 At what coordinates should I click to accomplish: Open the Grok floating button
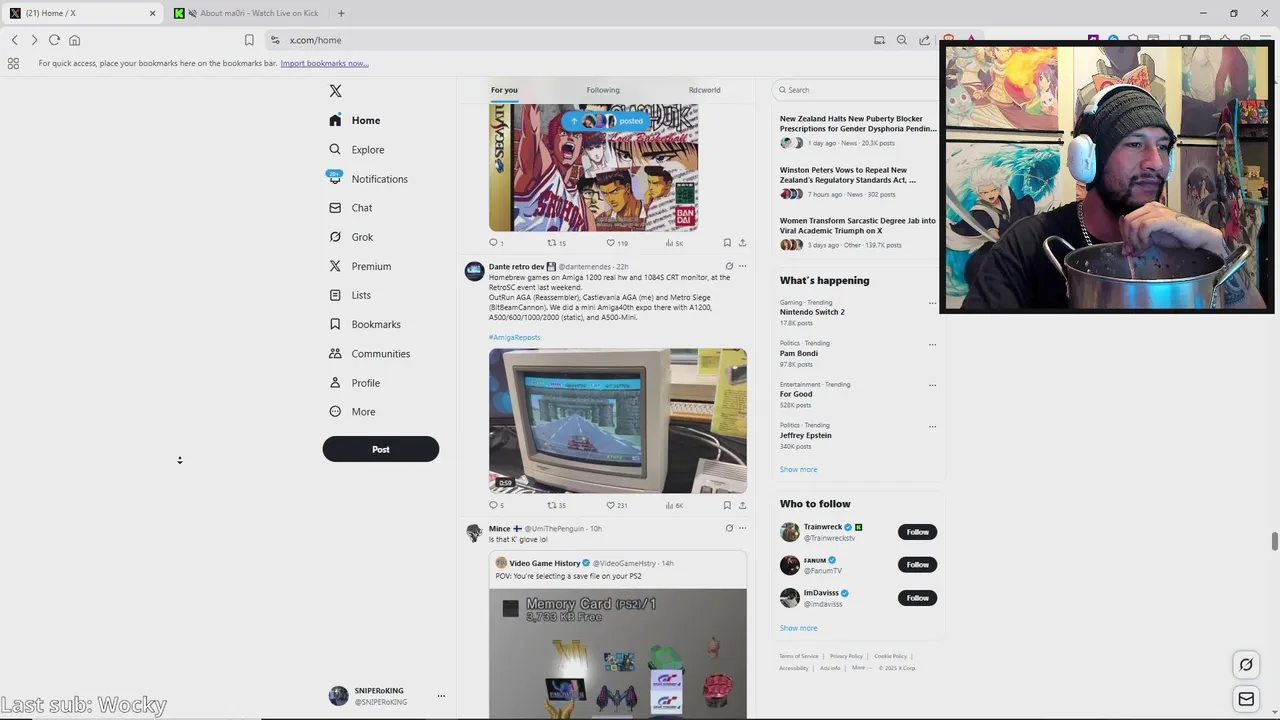pyautogui.click(x=1246, y=664)
